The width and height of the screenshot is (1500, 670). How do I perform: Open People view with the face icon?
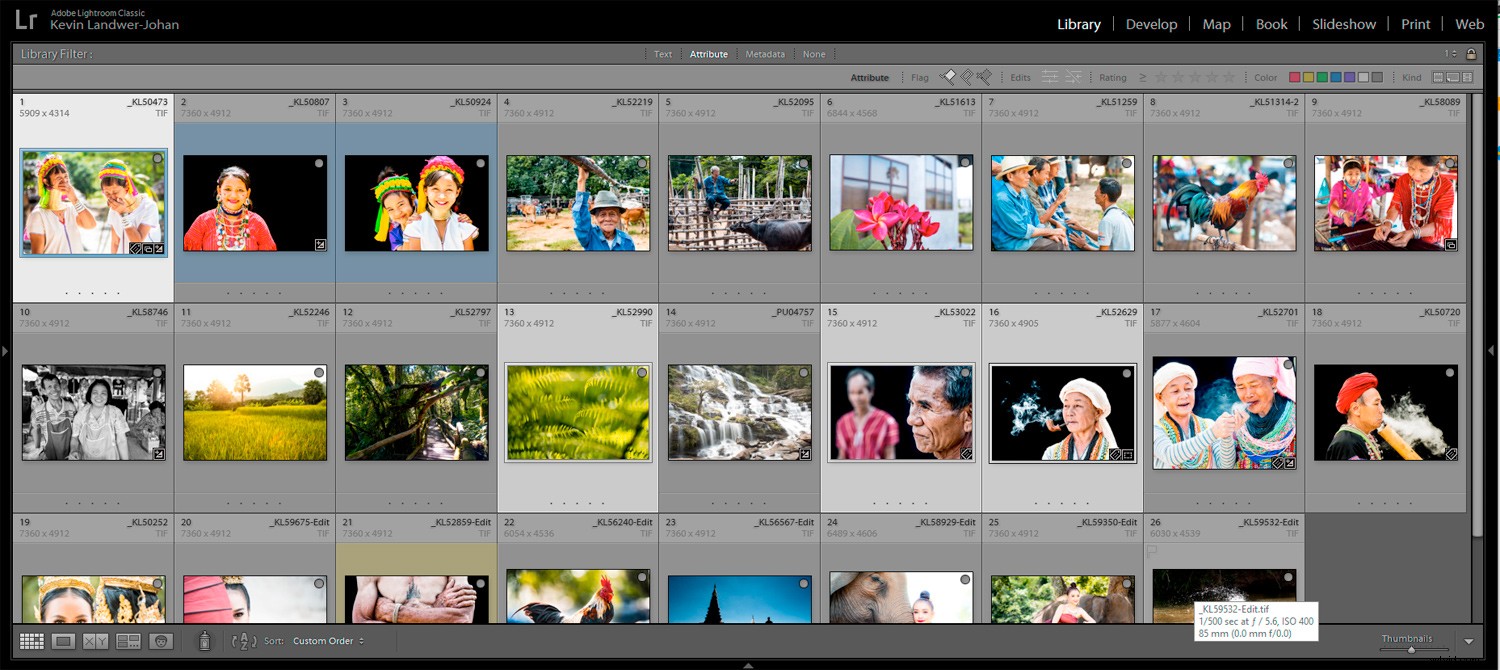[161, 640]
